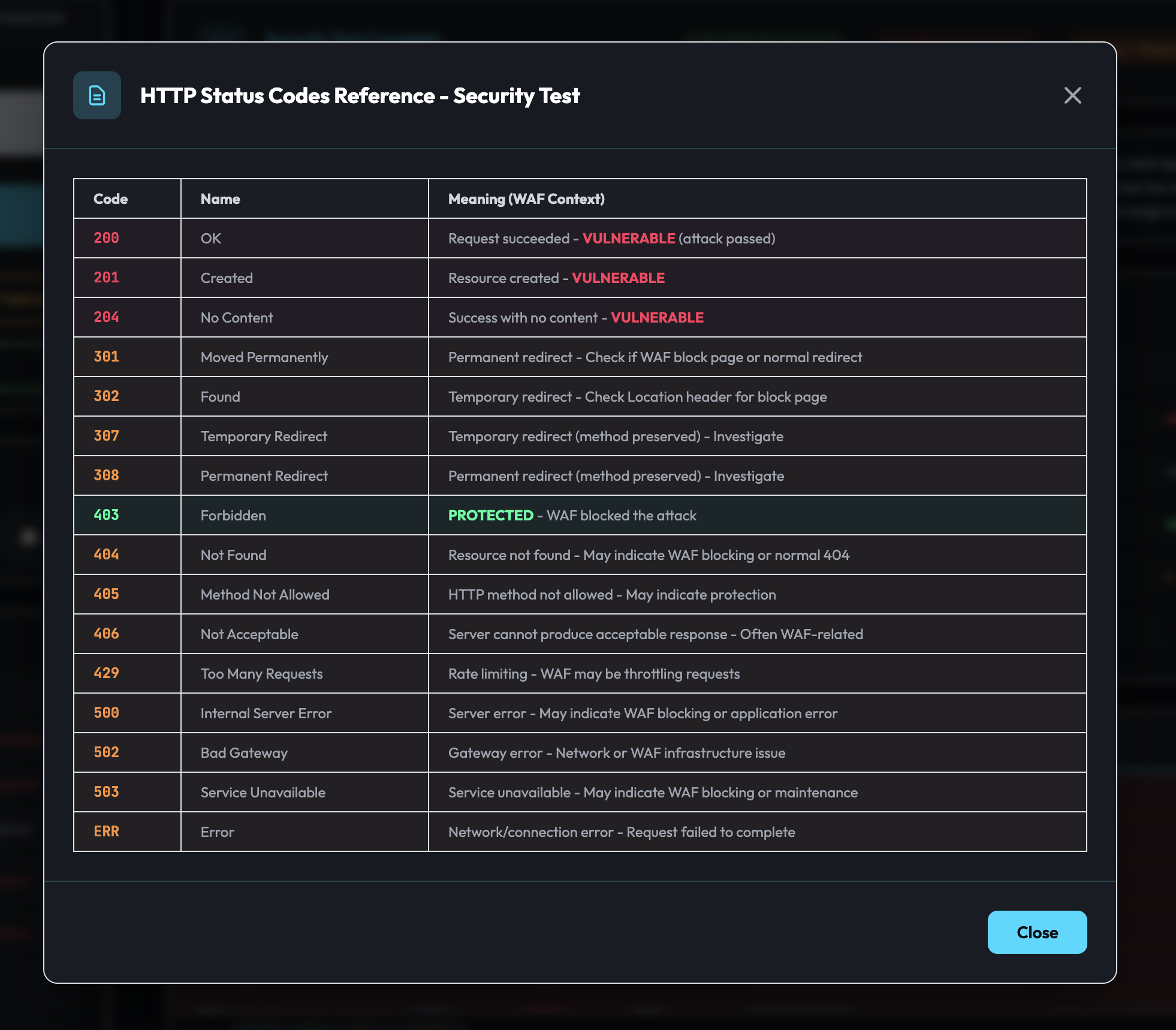Click the 302 Found description text
The width and height of the screenshot is (1176, 1030).
(637, 397)
